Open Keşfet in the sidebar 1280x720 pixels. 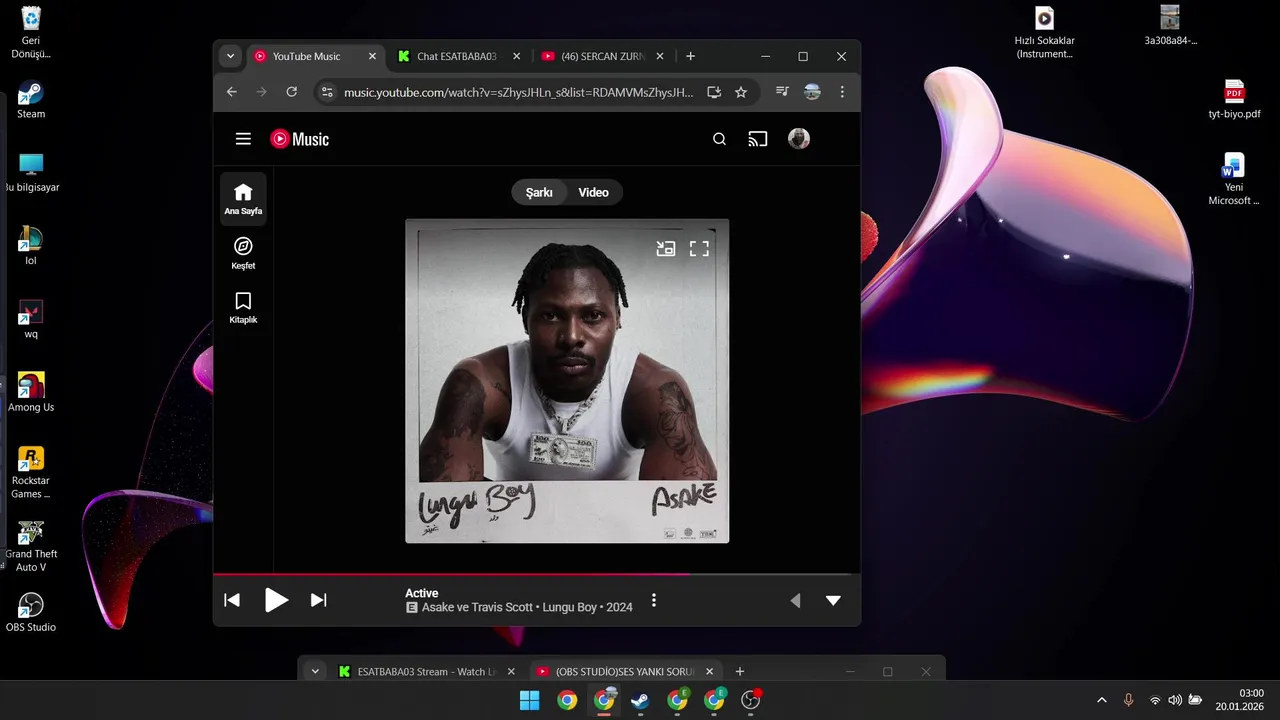coord(243,253)
